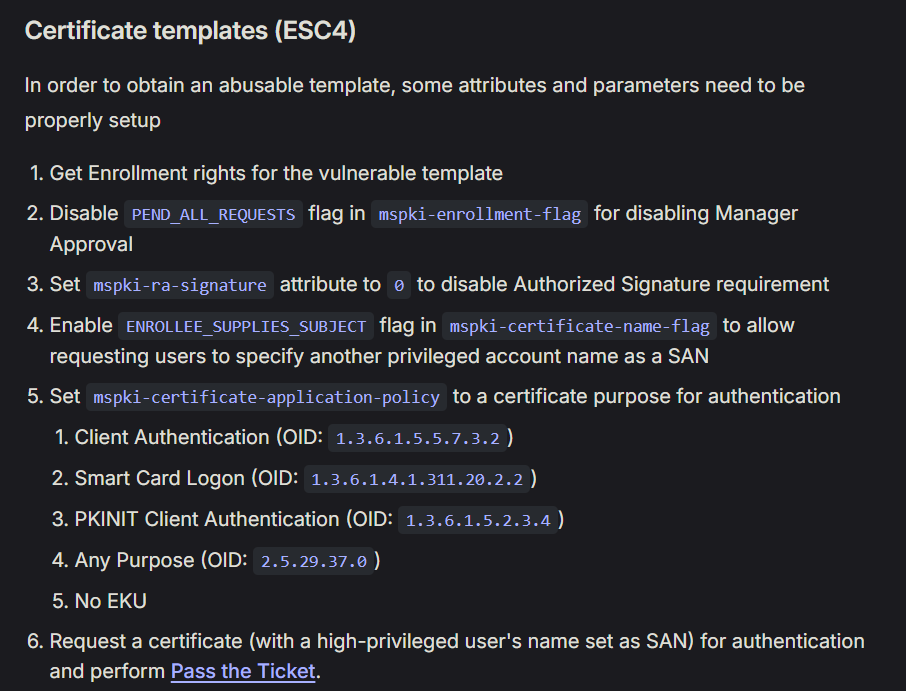The image size is (906, 691).
Task: Click the Smart Card Logon OID 1.3.6.1.4.1.311.20.2.2
Action: (x=417, y=479)
